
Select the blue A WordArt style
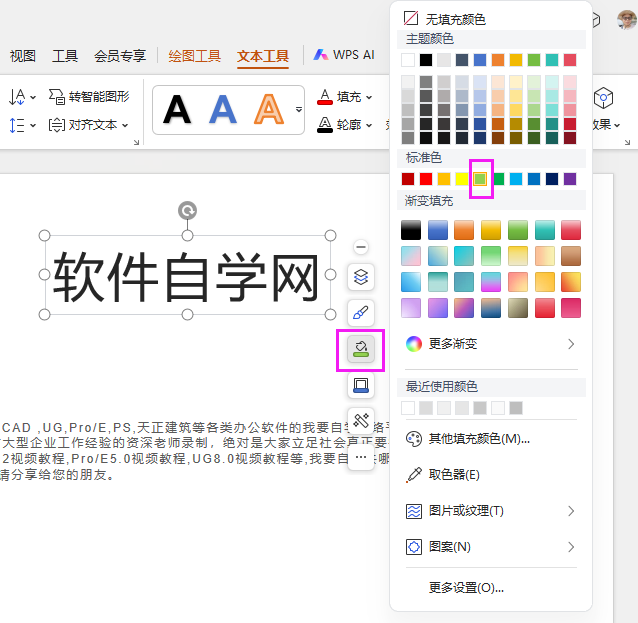[223, 109]
